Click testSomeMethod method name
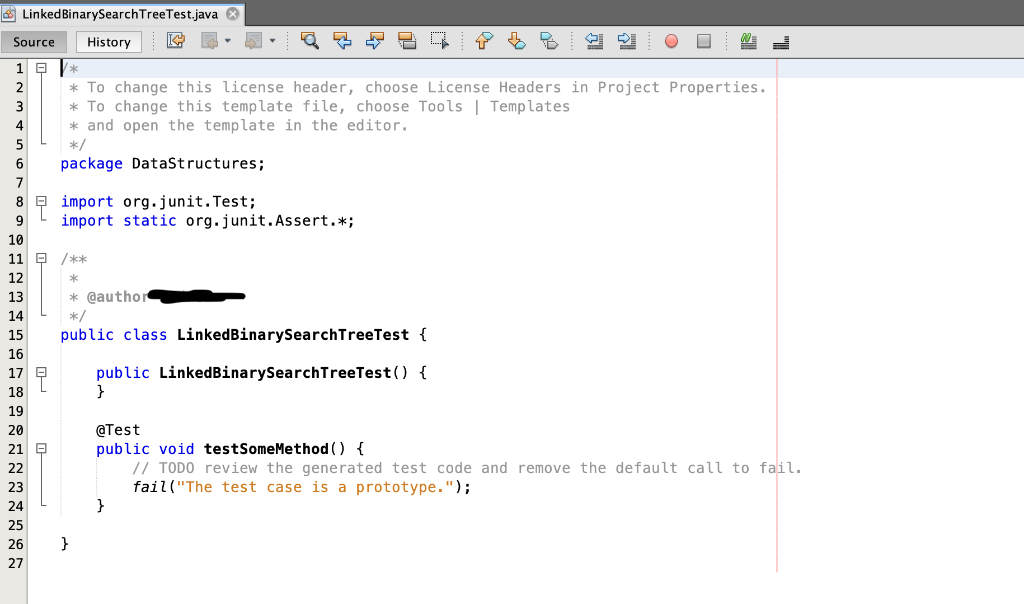The width and height of the screenshot is (1024, 604). pos(266,449)
